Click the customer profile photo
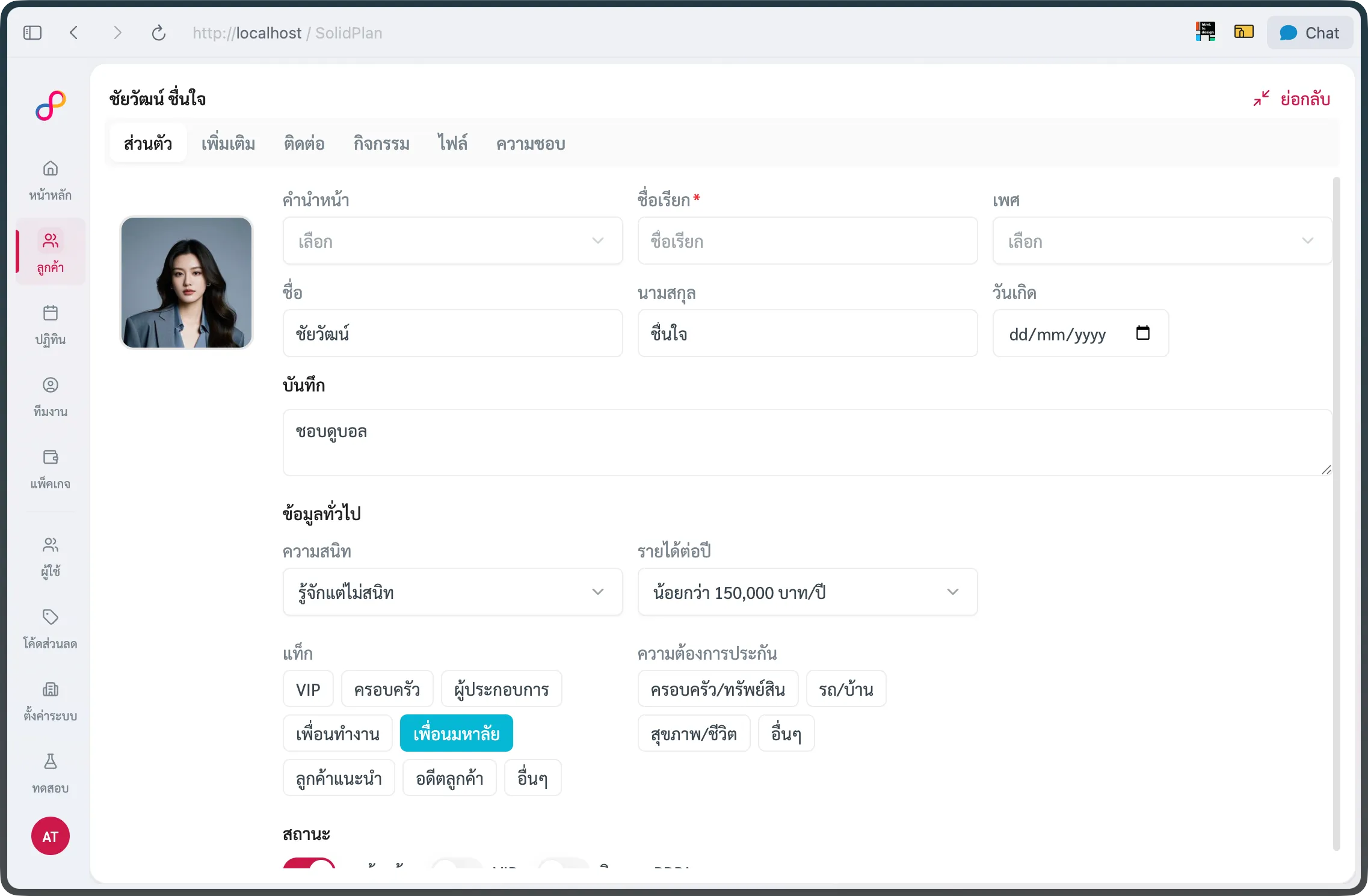This screenshot has width=1368, height=896. [x=186, y=283]
